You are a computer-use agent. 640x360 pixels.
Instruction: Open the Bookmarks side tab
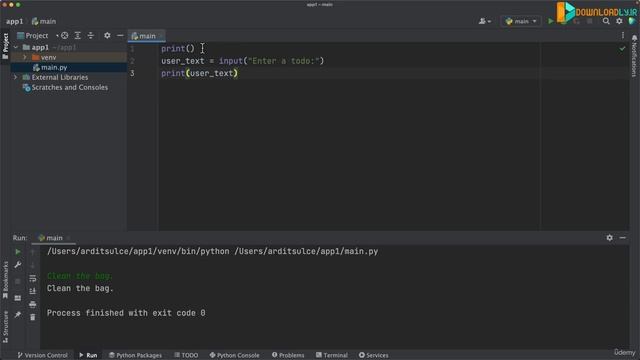click(5, 280)
